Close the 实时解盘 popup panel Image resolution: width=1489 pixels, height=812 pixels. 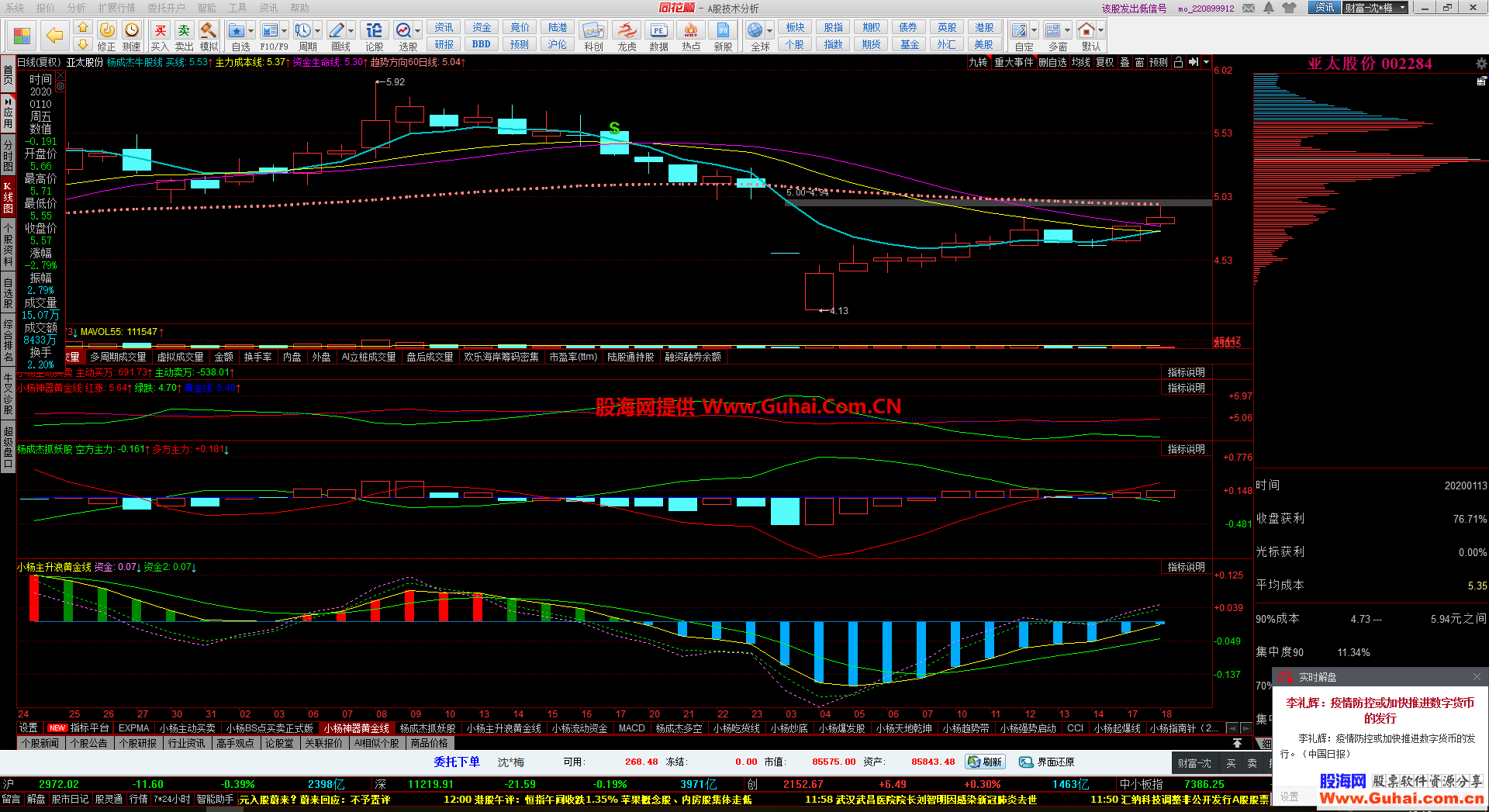pos(1477,677)
